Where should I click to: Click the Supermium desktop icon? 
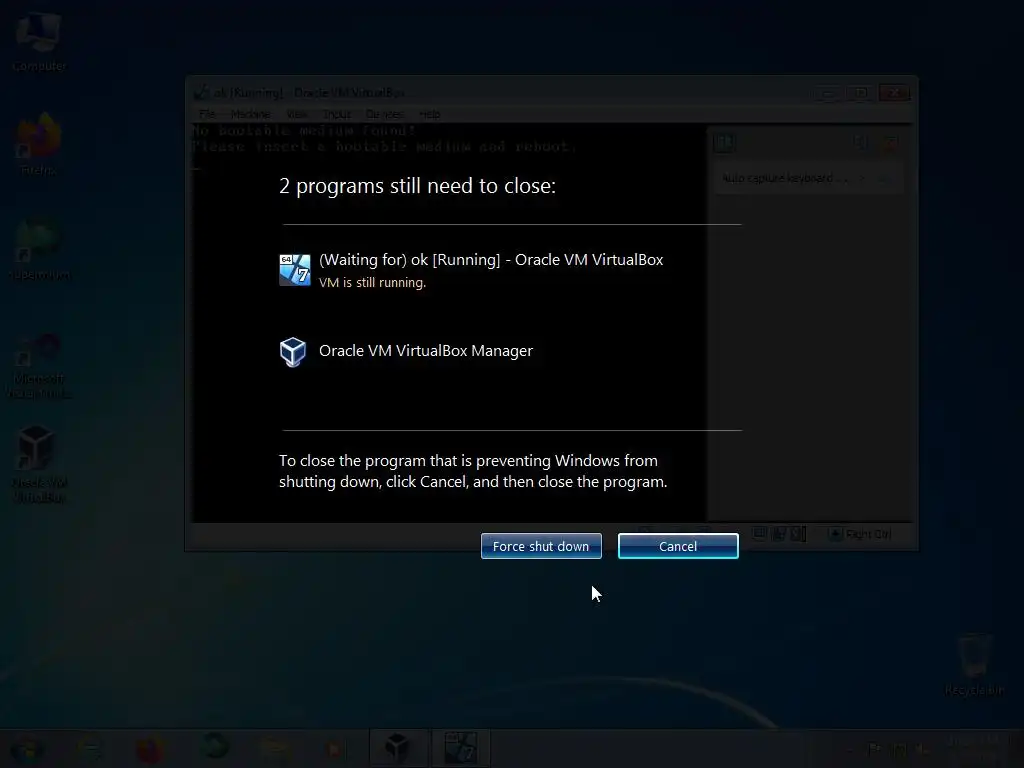tap(39, 249)
